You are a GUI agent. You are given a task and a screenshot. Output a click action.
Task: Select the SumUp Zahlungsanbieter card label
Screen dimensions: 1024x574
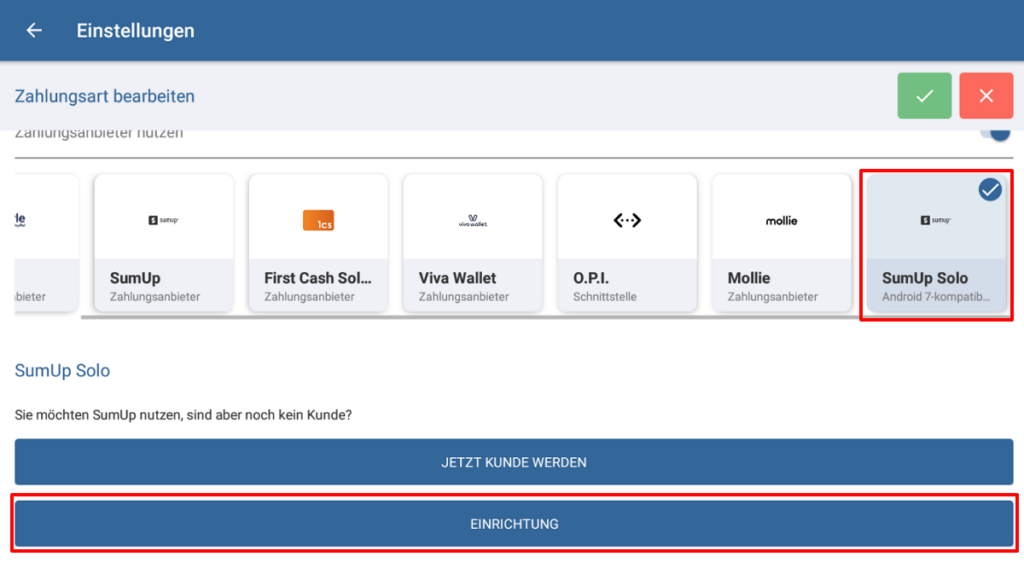tap(155, 297)
